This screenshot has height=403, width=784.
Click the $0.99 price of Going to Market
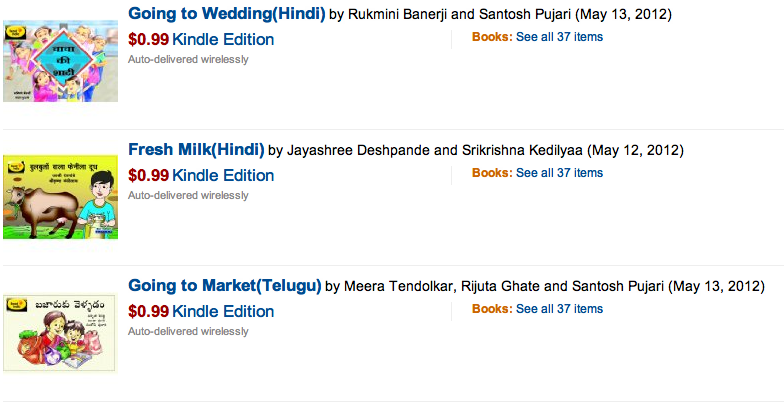[x=148, y=311]
